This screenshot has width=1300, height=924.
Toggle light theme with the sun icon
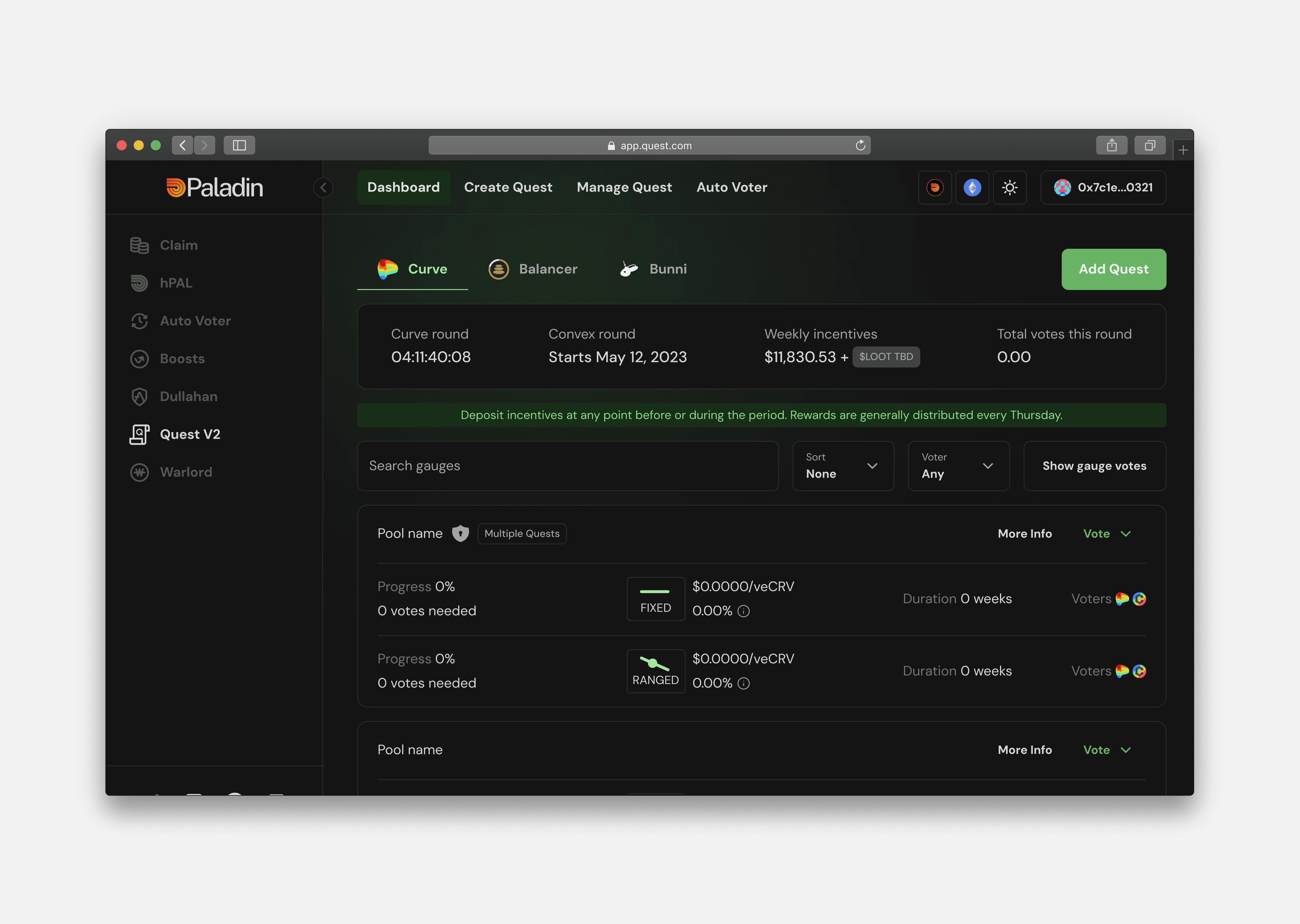coord(1010,187)
